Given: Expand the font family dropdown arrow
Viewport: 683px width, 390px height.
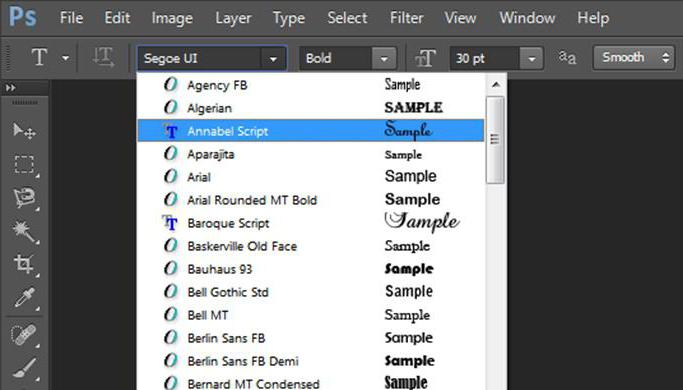Looking at the screenshot, I should point(273,58).
